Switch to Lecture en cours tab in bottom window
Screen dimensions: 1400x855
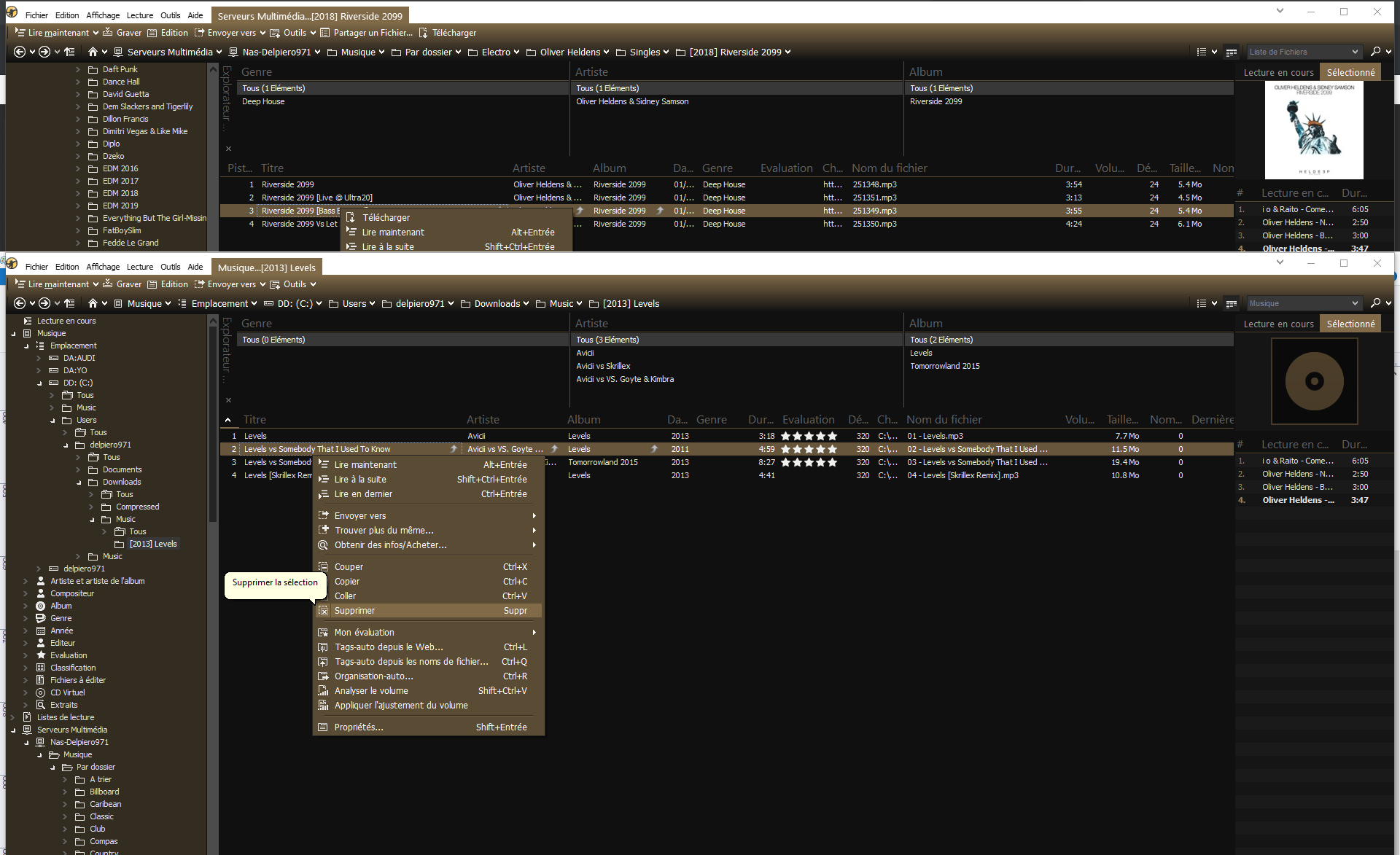(1277, 324)
